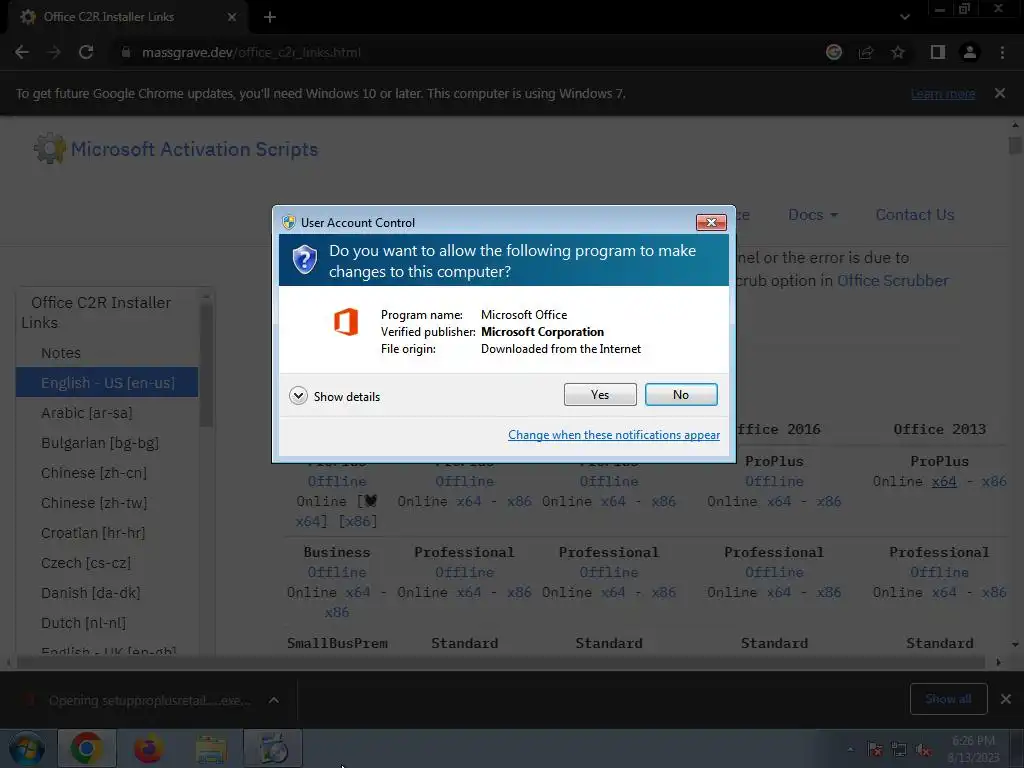Viewport: 1024px width, 768px height.
Task: Click the UAC shield question icon
Action: [304, 259]
